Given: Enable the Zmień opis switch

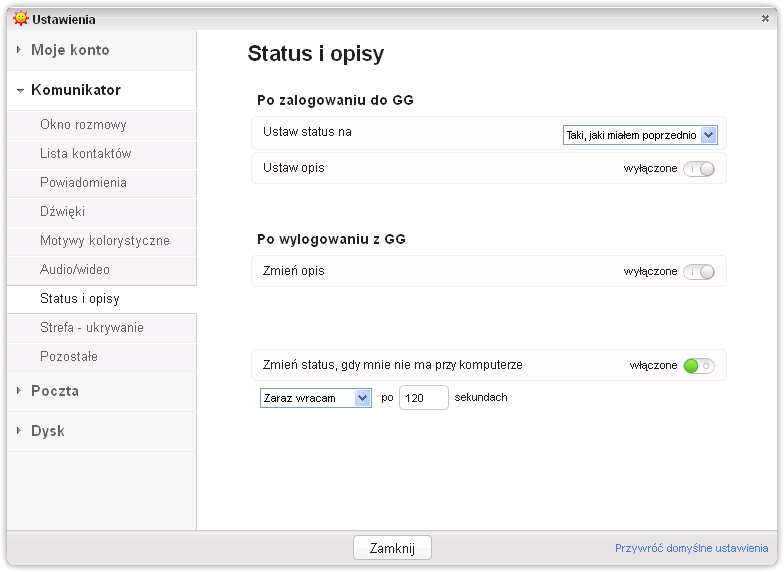Looking at the screenshot, I should click(699, 272).
